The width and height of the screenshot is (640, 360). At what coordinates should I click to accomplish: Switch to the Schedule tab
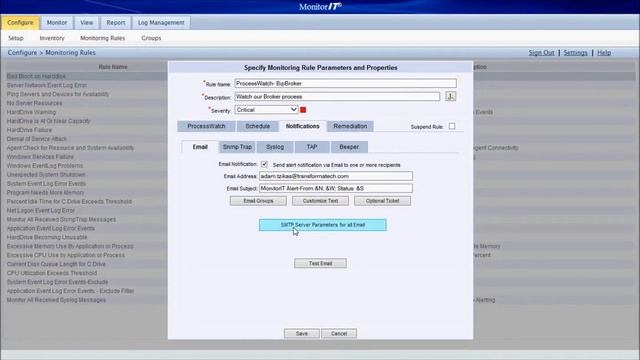click(258, 126)
